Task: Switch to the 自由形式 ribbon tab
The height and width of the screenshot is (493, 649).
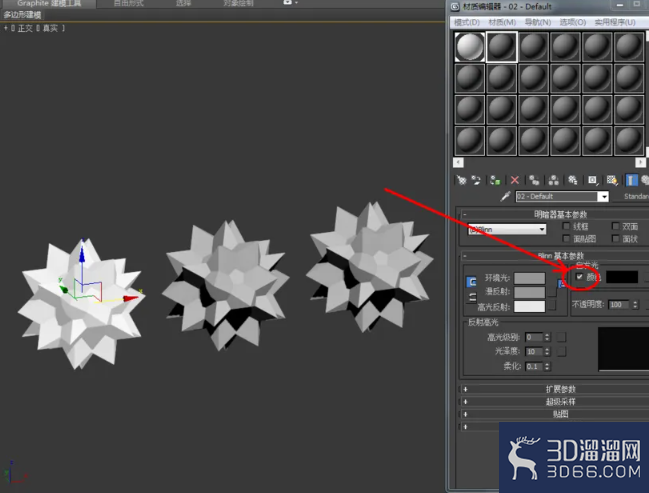Action: pyautogui.click(x=129, y=3)
